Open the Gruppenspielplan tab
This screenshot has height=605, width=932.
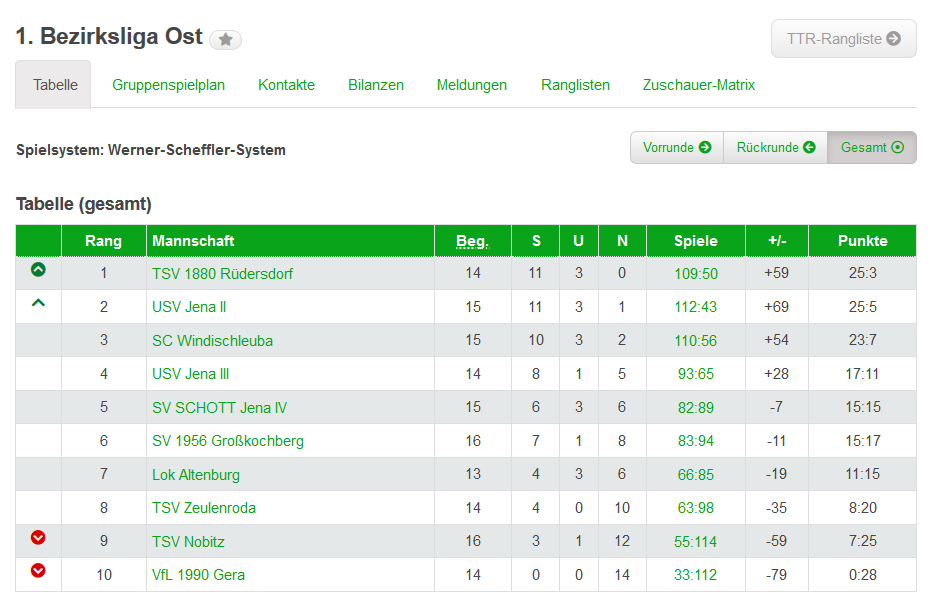pos(168,85)
